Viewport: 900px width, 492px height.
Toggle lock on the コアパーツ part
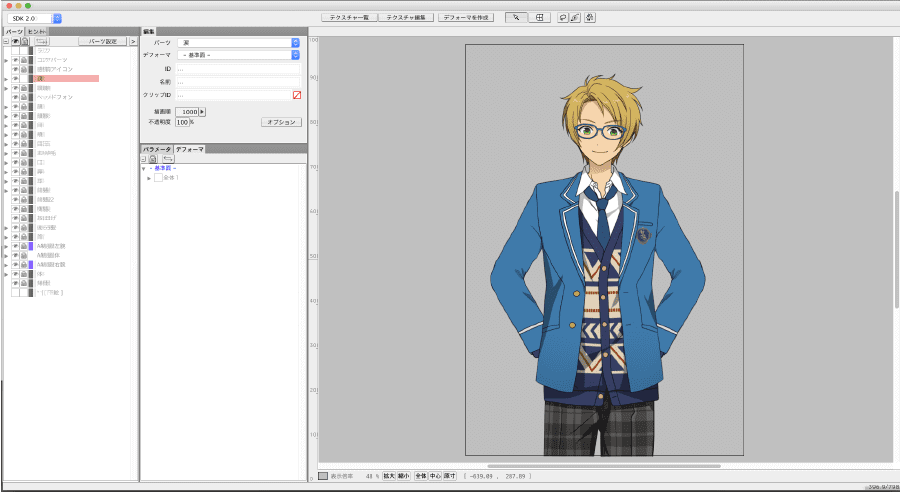pos(24,60)
